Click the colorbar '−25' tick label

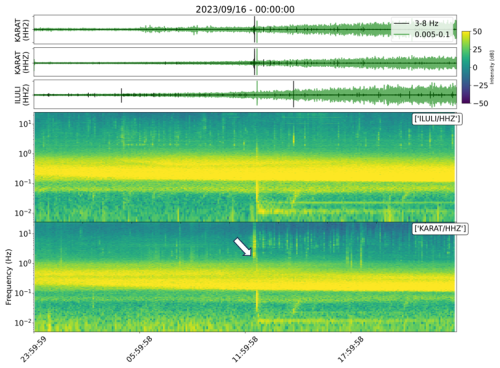[480, 85]
